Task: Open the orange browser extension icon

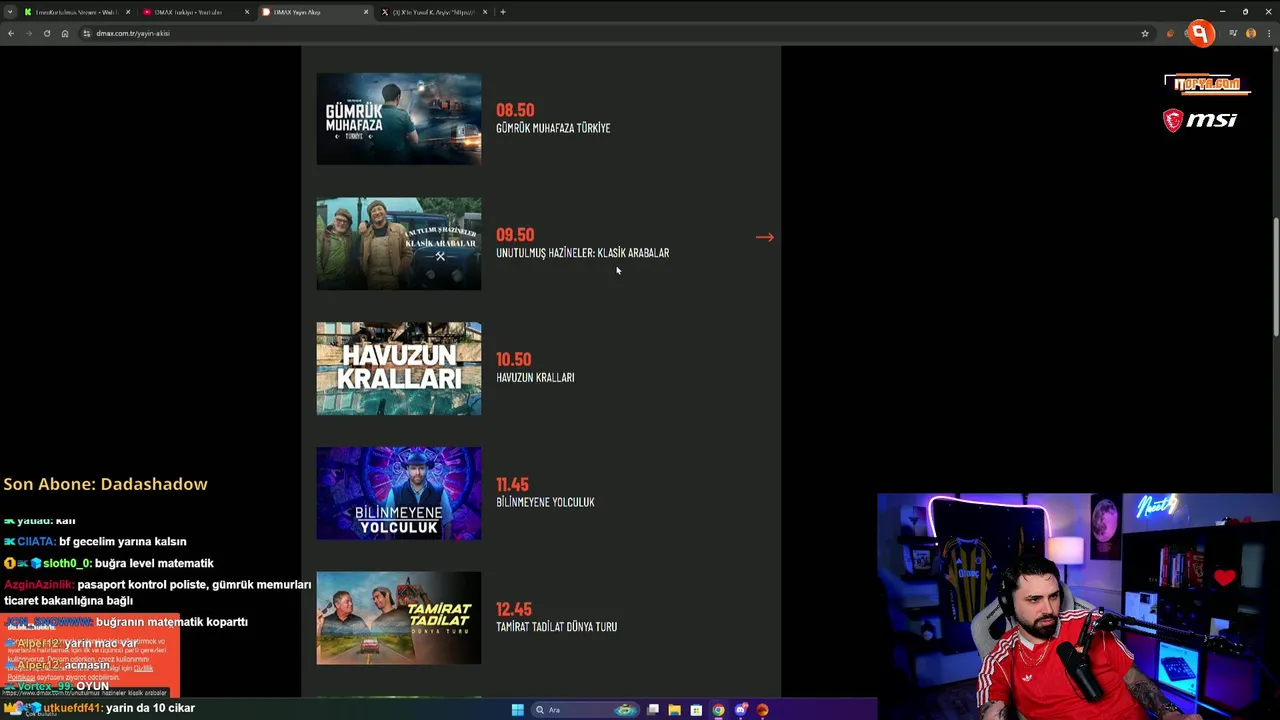Action: coord(1170,33)
